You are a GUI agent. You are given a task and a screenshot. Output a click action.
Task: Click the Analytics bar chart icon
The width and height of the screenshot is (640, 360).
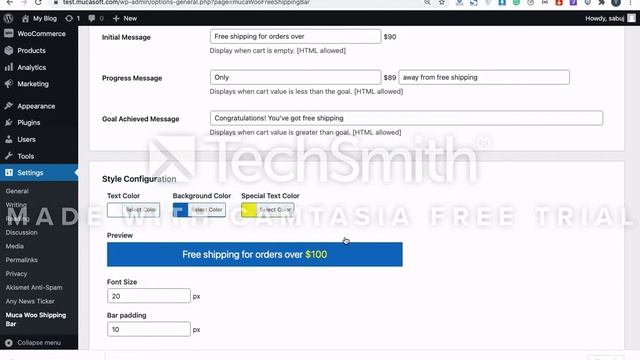(9, 67)
